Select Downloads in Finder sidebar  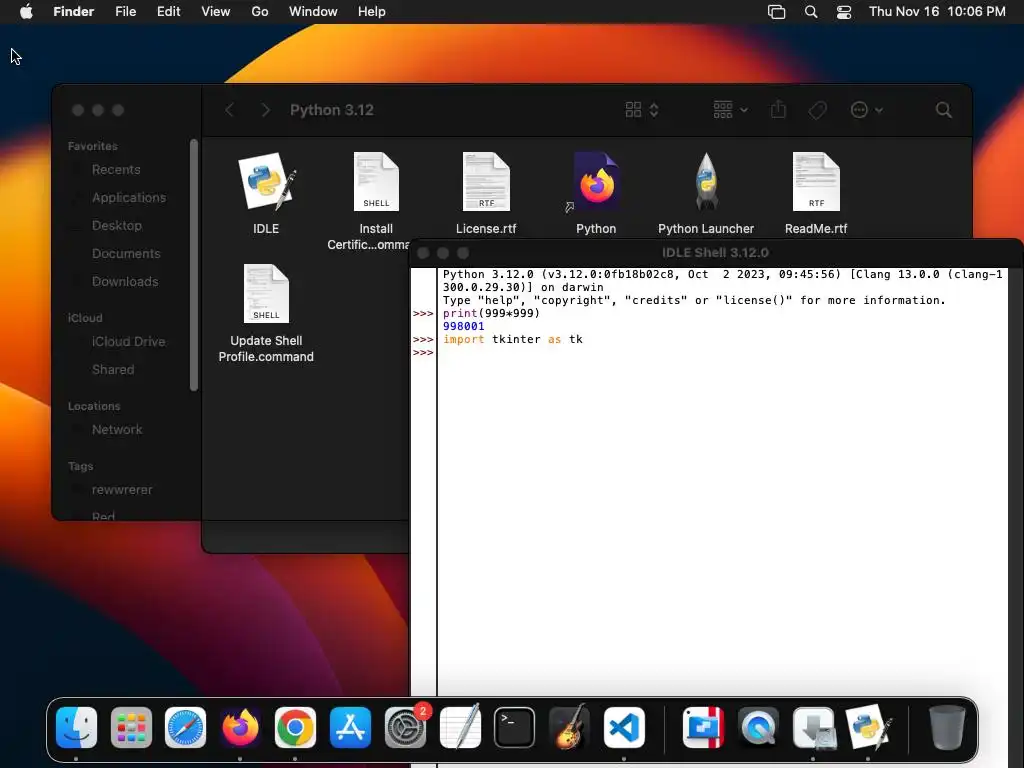pyautogui.click(x=125, y=282)
